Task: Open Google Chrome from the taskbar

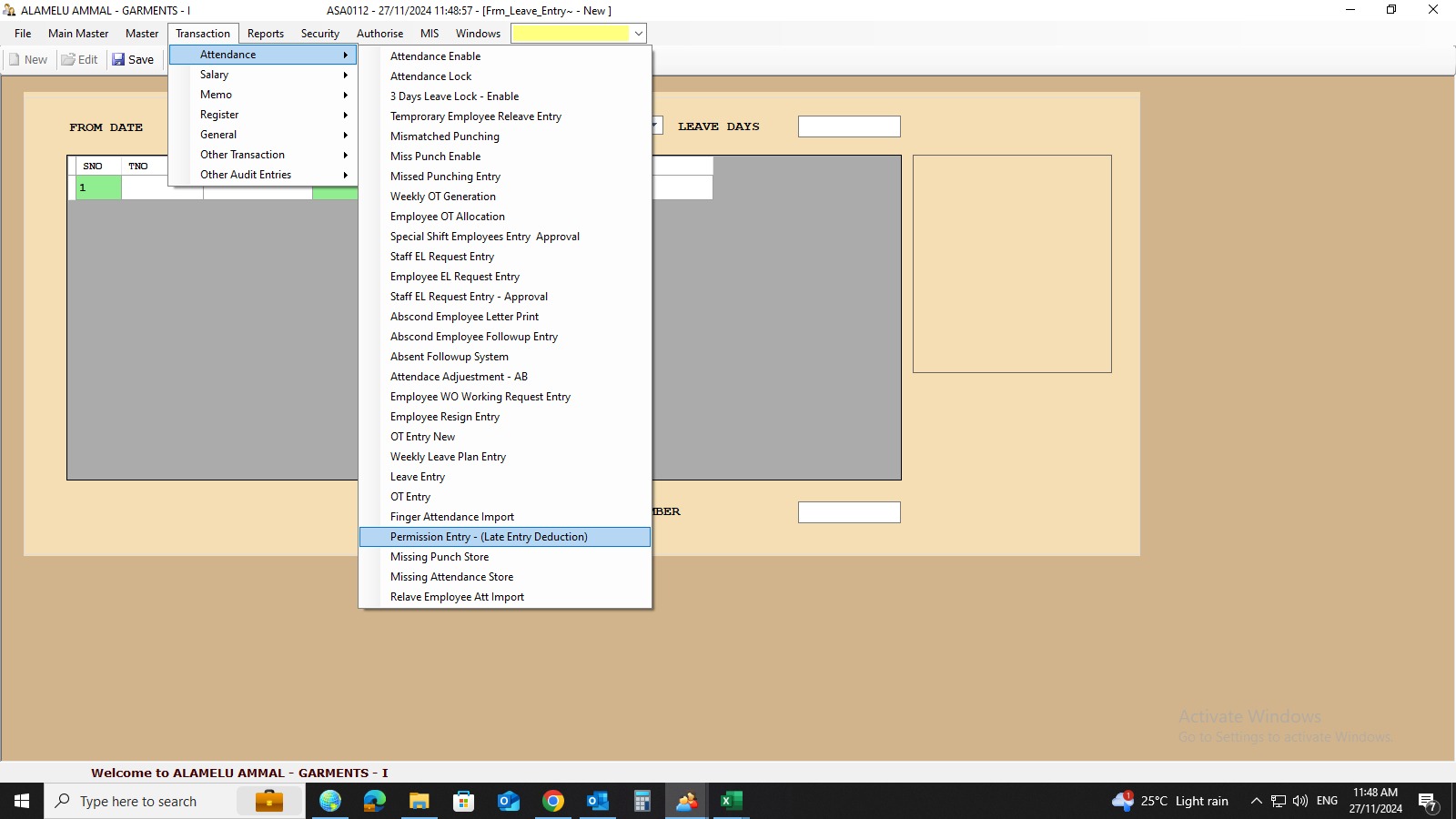Action: (552, 801)
